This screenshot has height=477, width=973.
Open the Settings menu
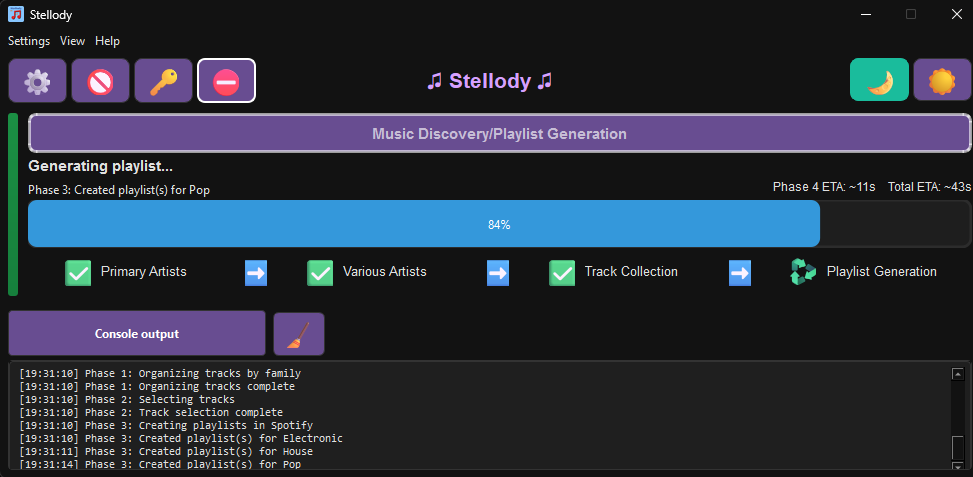[x=29, y=41]
